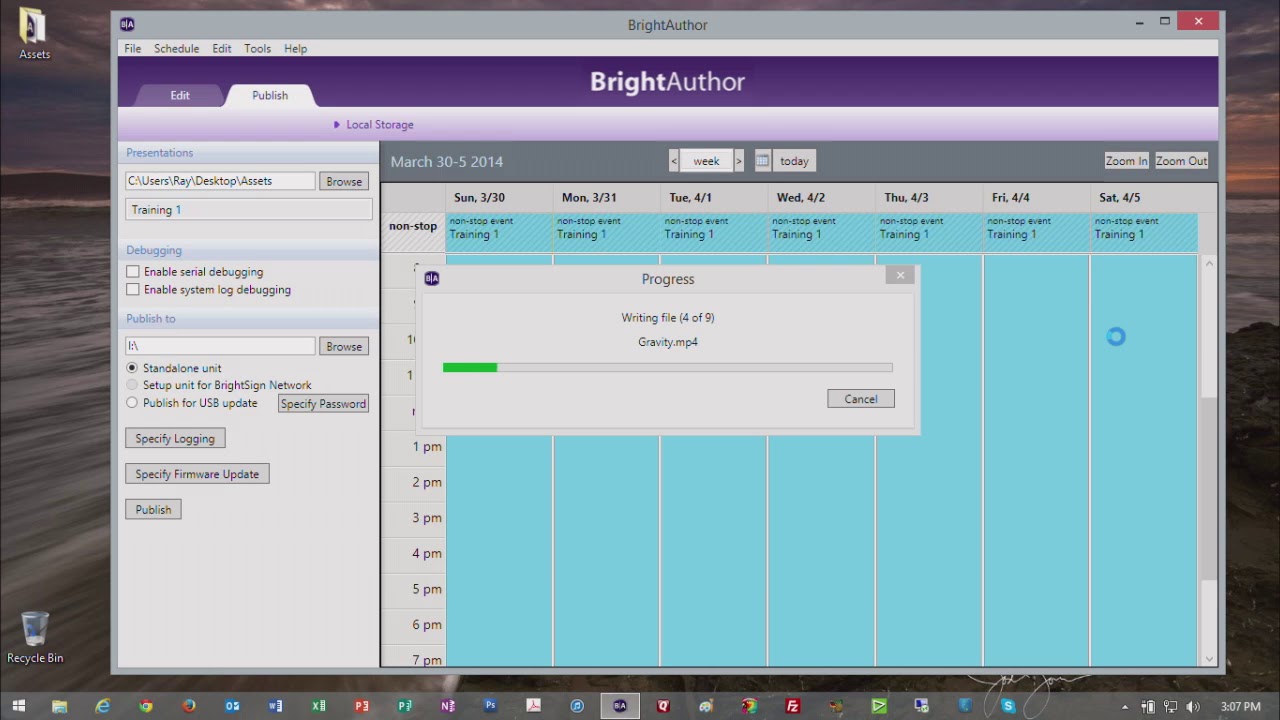Zoom In the schedule view
Screen dimensions: 1280x720
tap(1127, 160)
